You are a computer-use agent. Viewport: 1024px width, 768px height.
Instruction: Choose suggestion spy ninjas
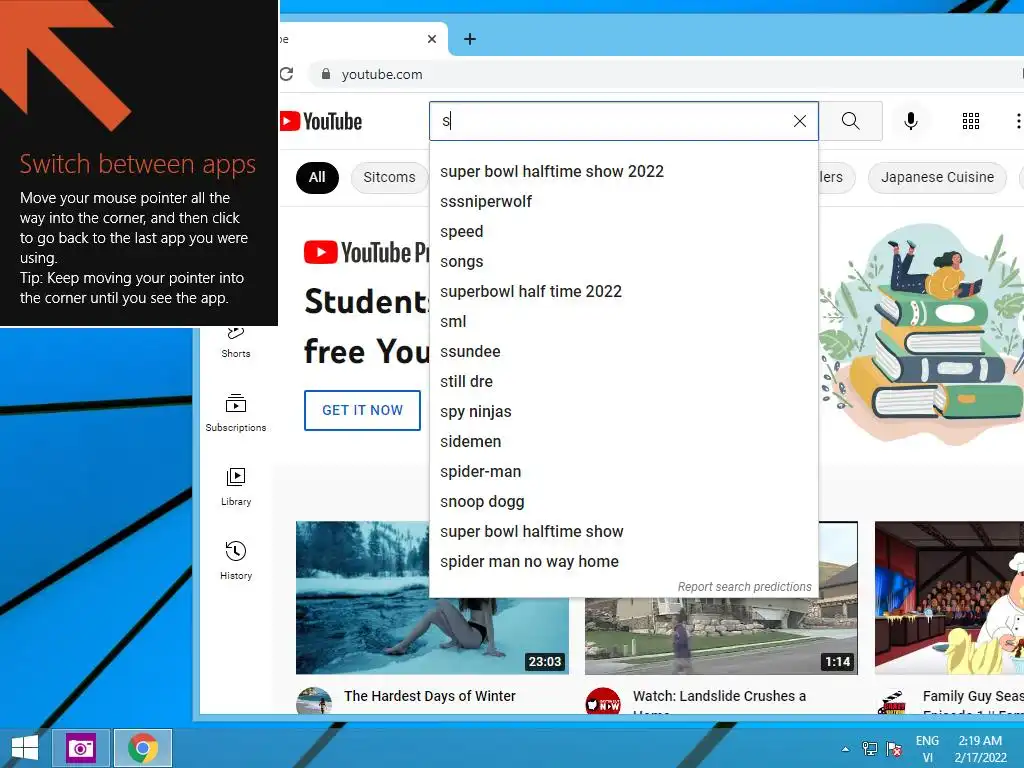624,412
